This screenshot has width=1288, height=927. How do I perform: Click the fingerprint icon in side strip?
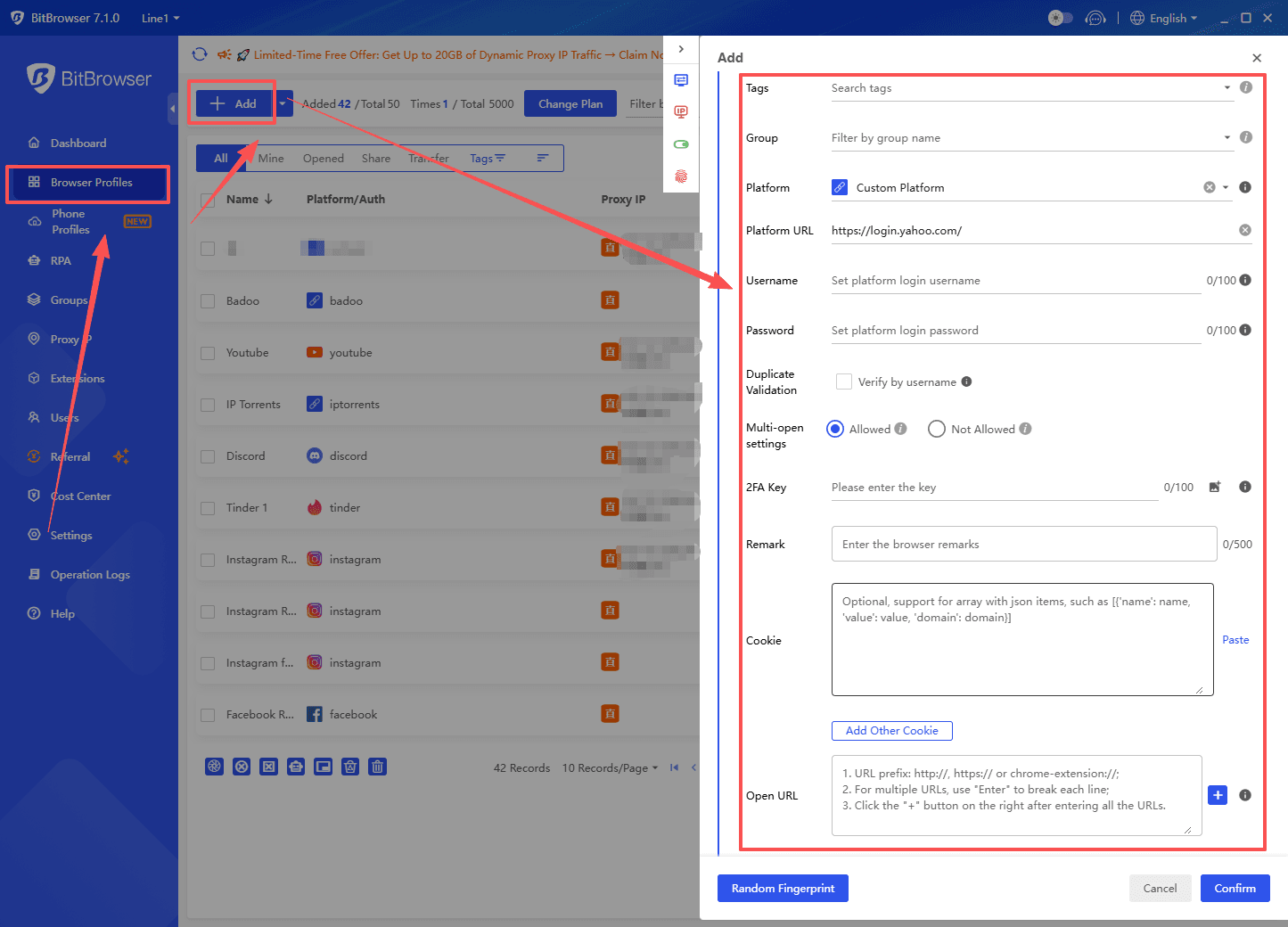tap(681, 176)
